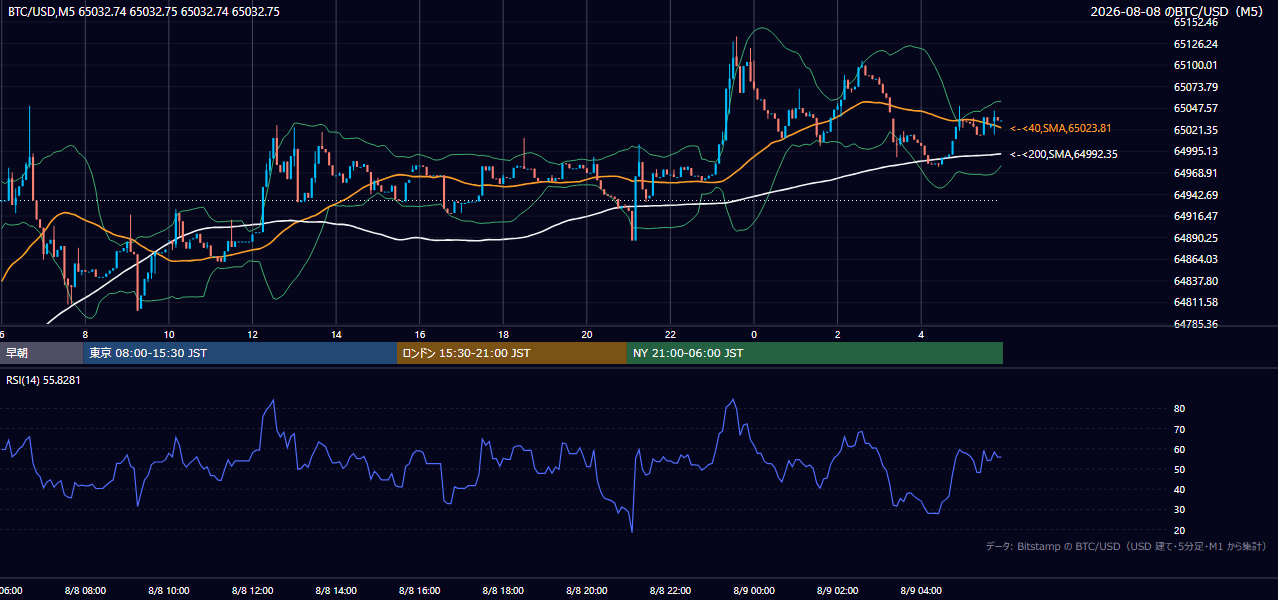Select the 200 SMA label 64992.35
Viewport: 1278px width, 600px height.
[1064, 154]
